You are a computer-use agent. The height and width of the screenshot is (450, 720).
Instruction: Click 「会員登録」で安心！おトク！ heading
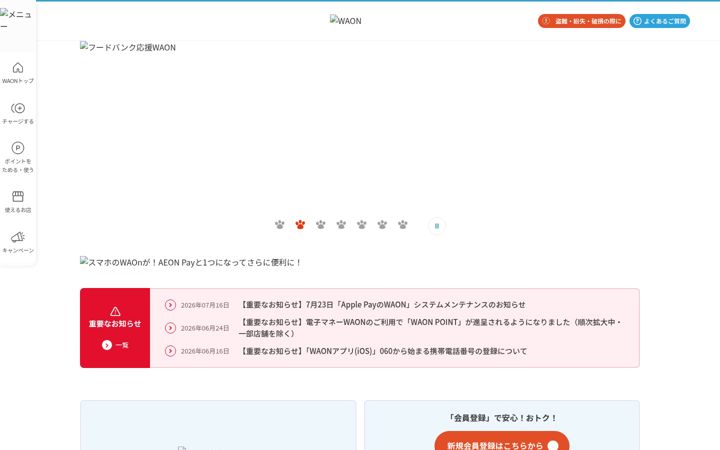coord(502,418)
